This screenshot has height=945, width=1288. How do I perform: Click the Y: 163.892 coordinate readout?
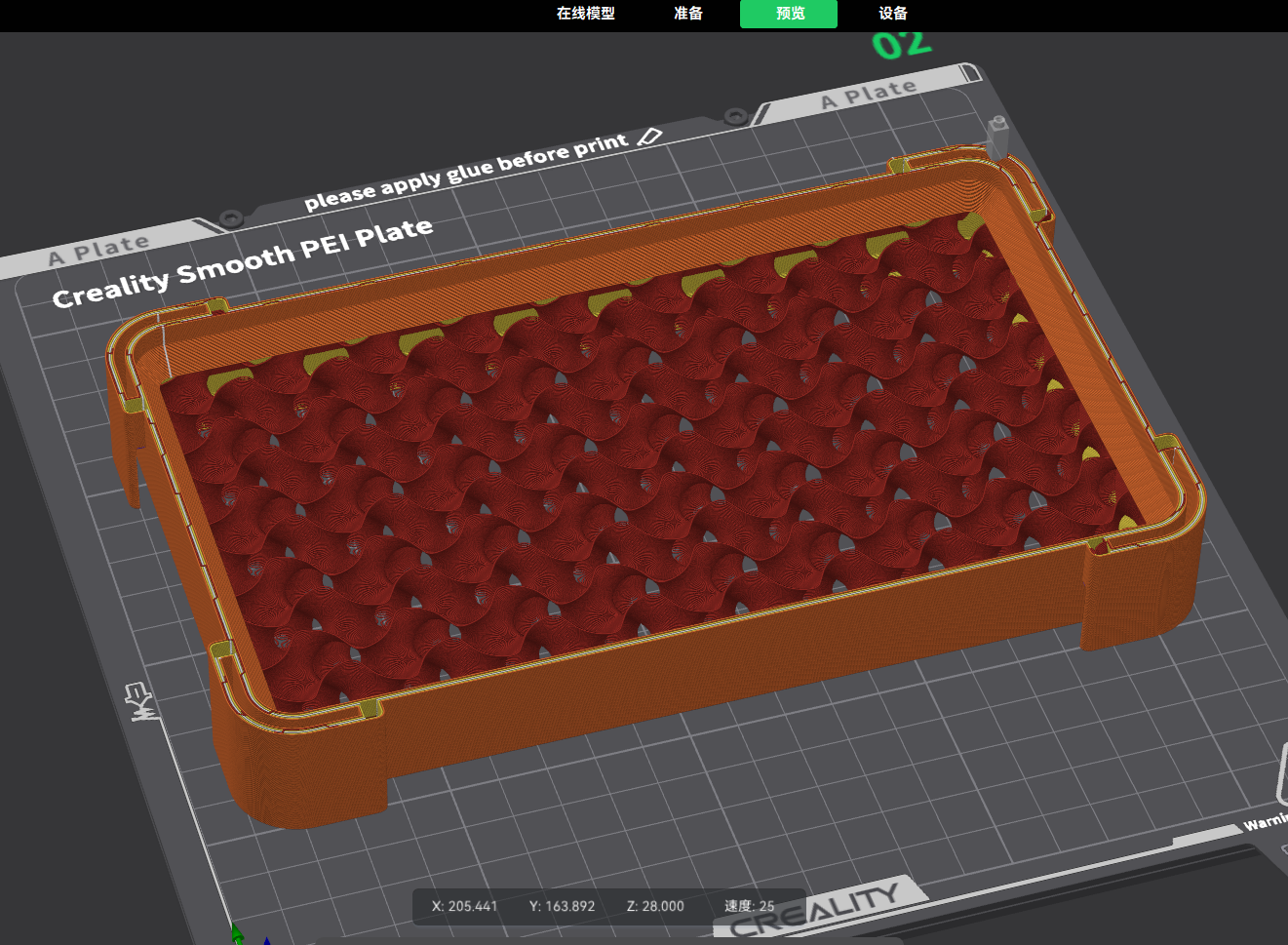(x=562, y=906)
